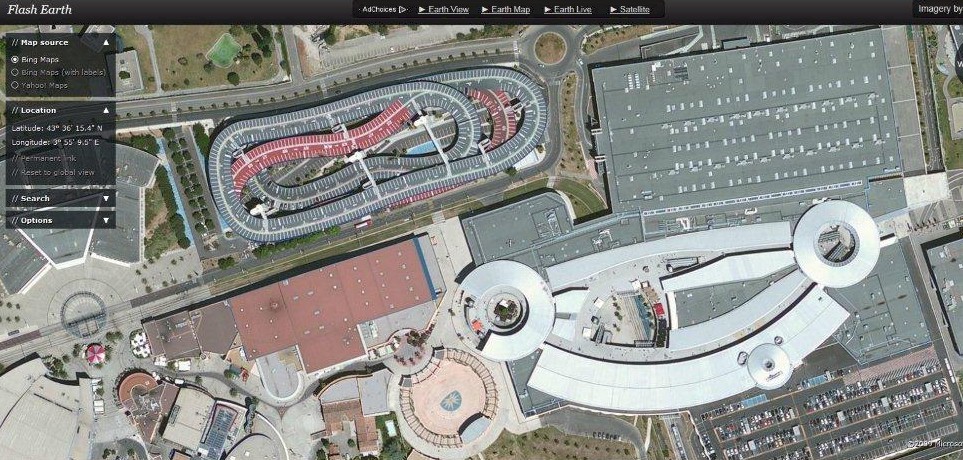Open the Earth Live ad link
The image size is (963, 460).
tap(568, 9)
